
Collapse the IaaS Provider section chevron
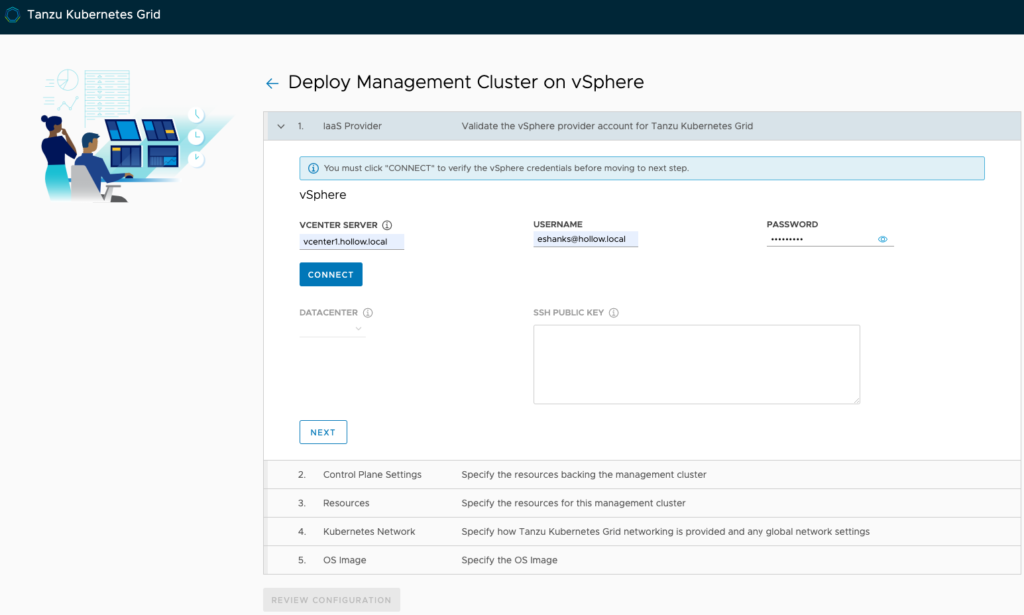pyautogui.click(x=281, y=127)
